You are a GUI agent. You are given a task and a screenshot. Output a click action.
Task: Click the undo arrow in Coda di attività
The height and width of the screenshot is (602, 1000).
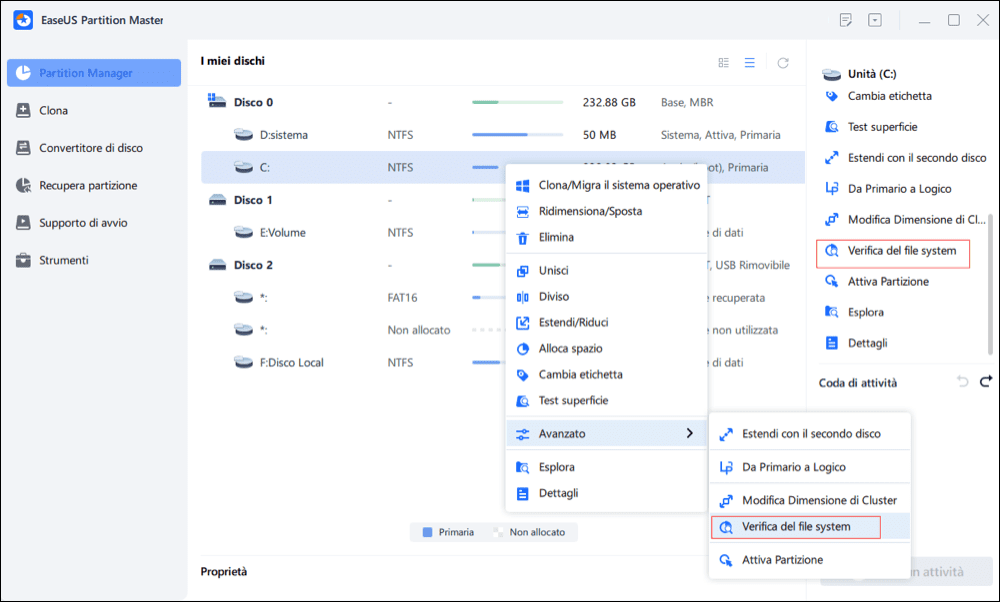pos(962,382)
